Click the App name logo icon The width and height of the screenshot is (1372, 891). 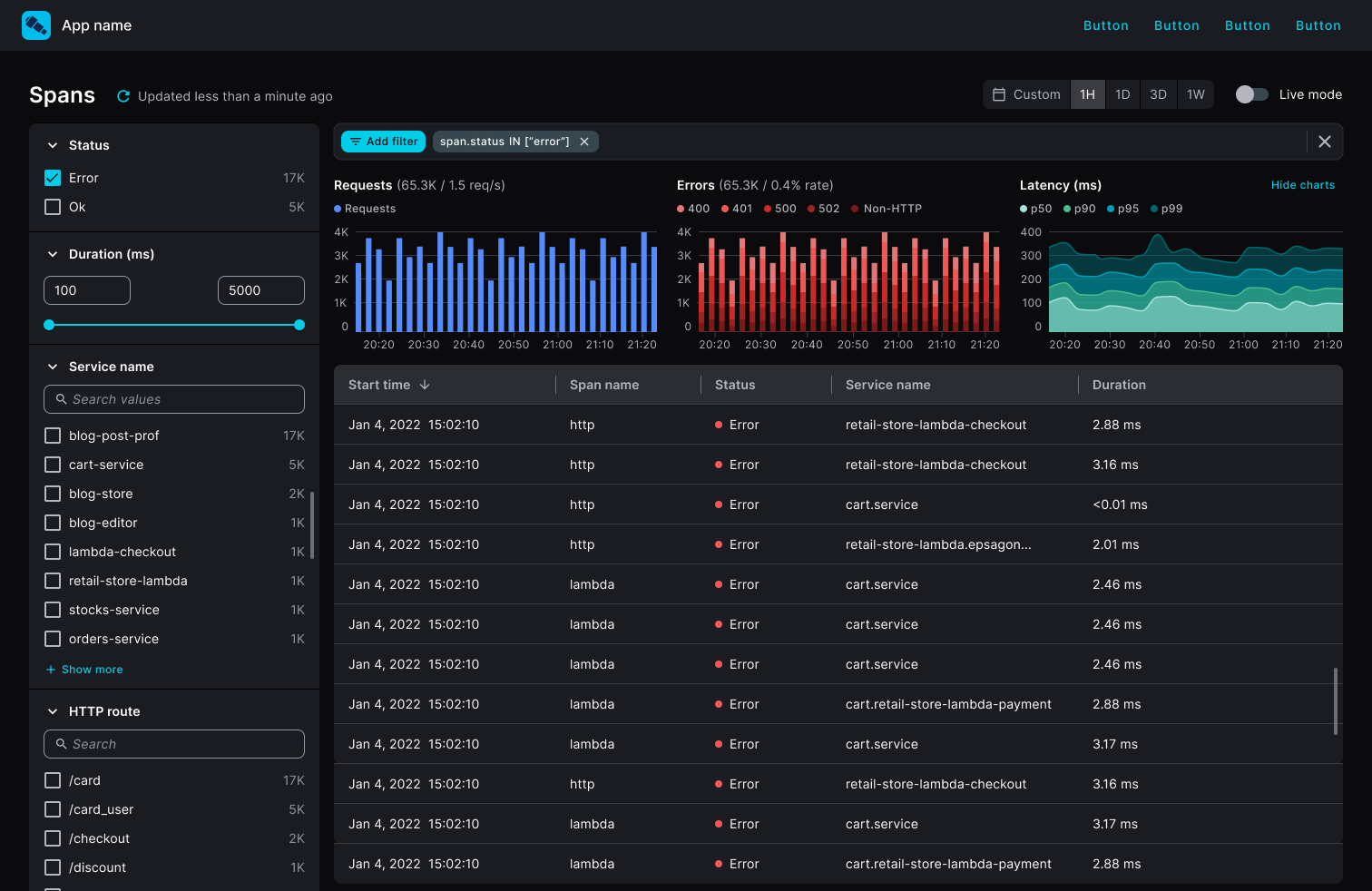coord(36,24)
